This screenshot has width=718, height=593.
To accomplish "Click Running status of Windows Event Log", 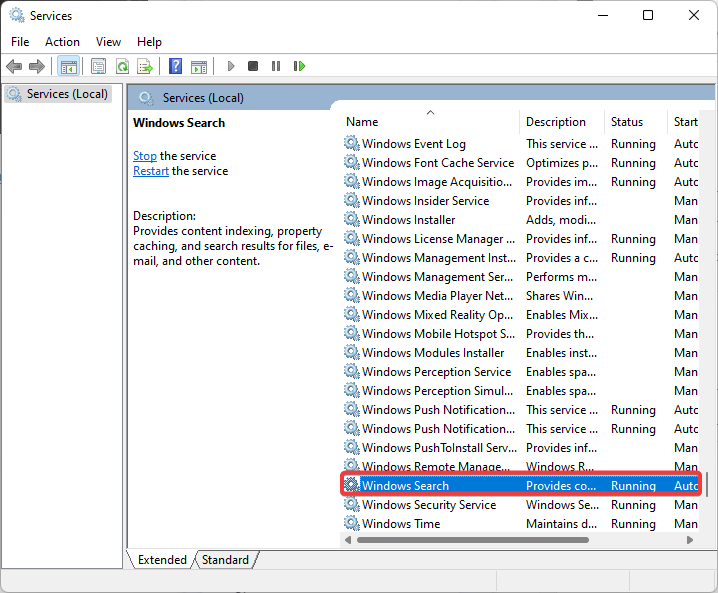I will coord(633,144).
